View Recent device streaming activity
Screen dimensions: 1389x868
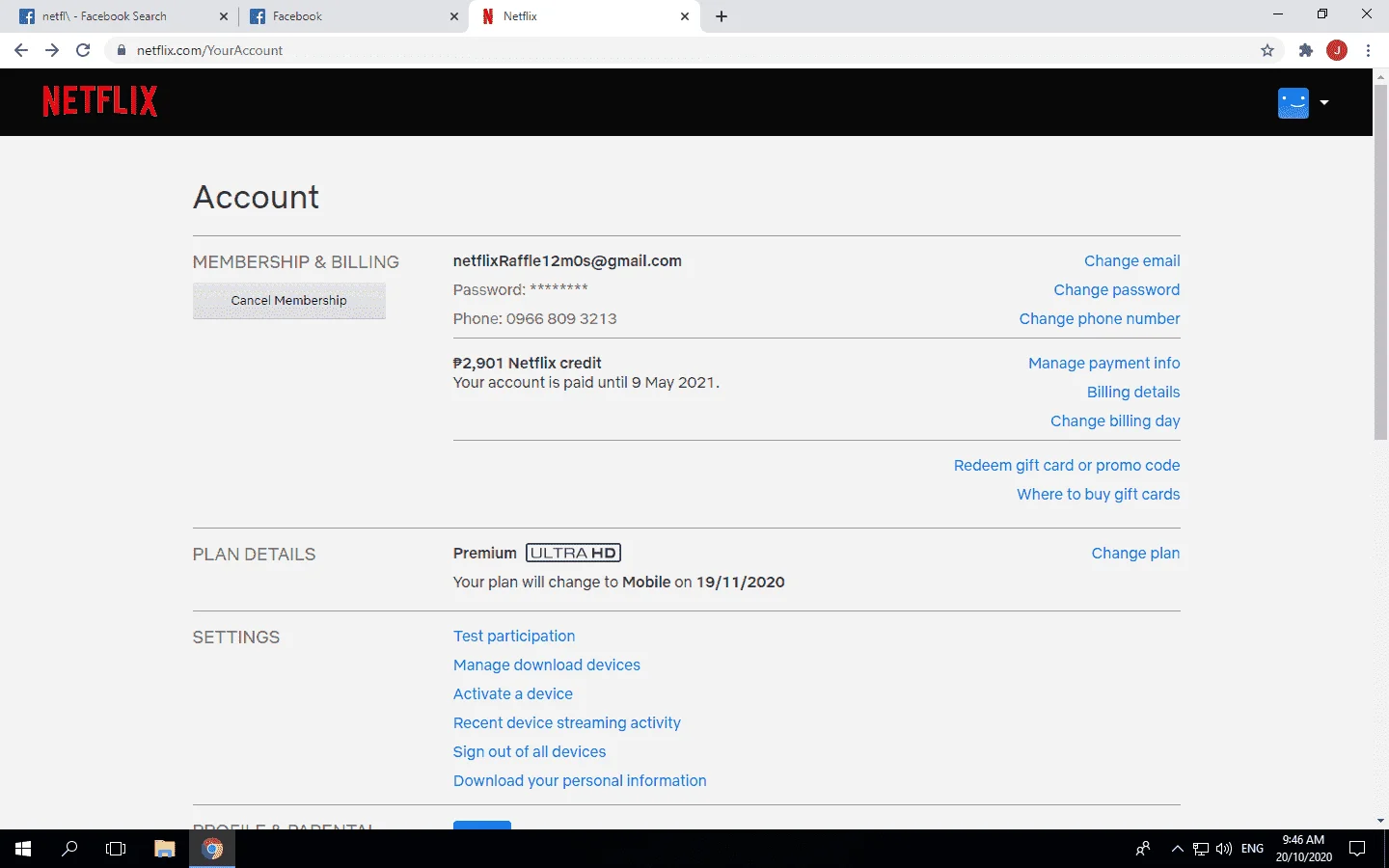(x=567, y=722)
